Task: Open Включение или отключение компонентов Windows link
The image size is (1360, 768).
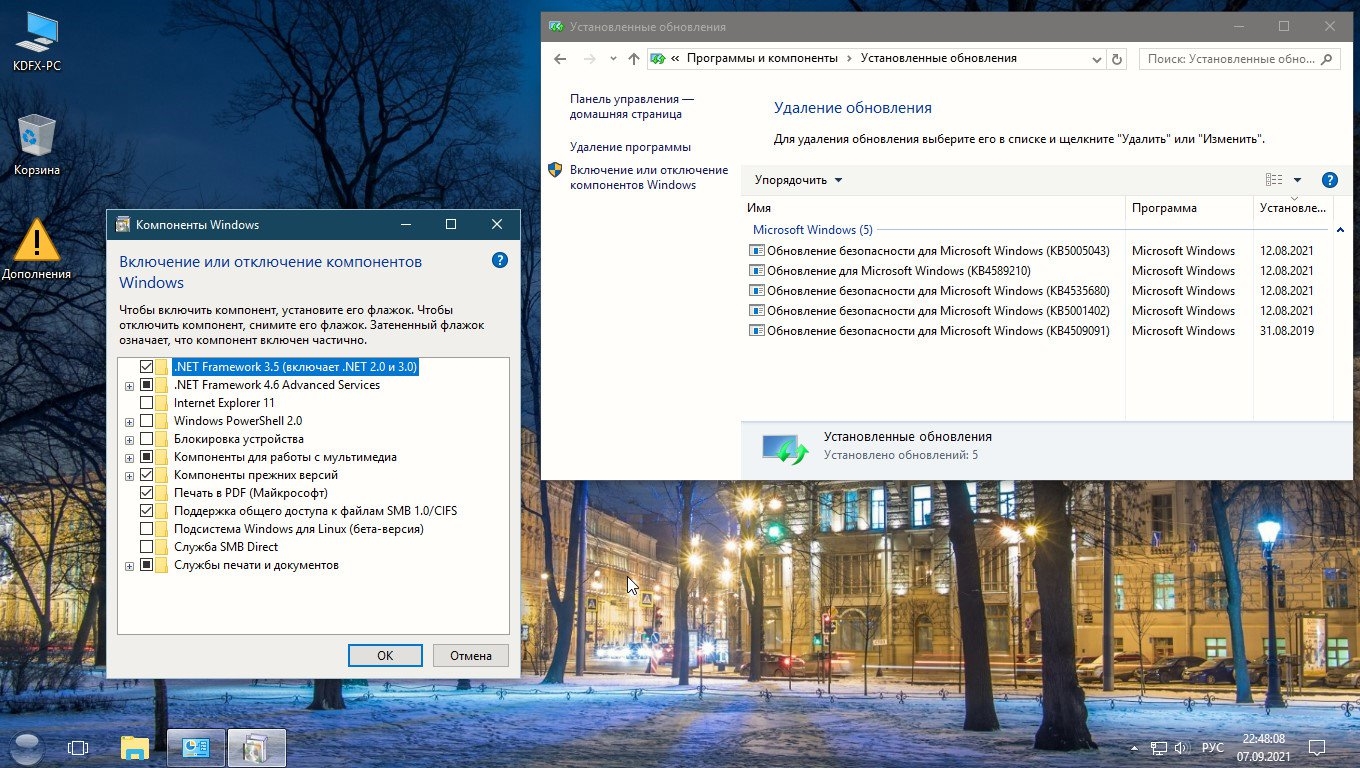Action: click(x=649, y=178)
